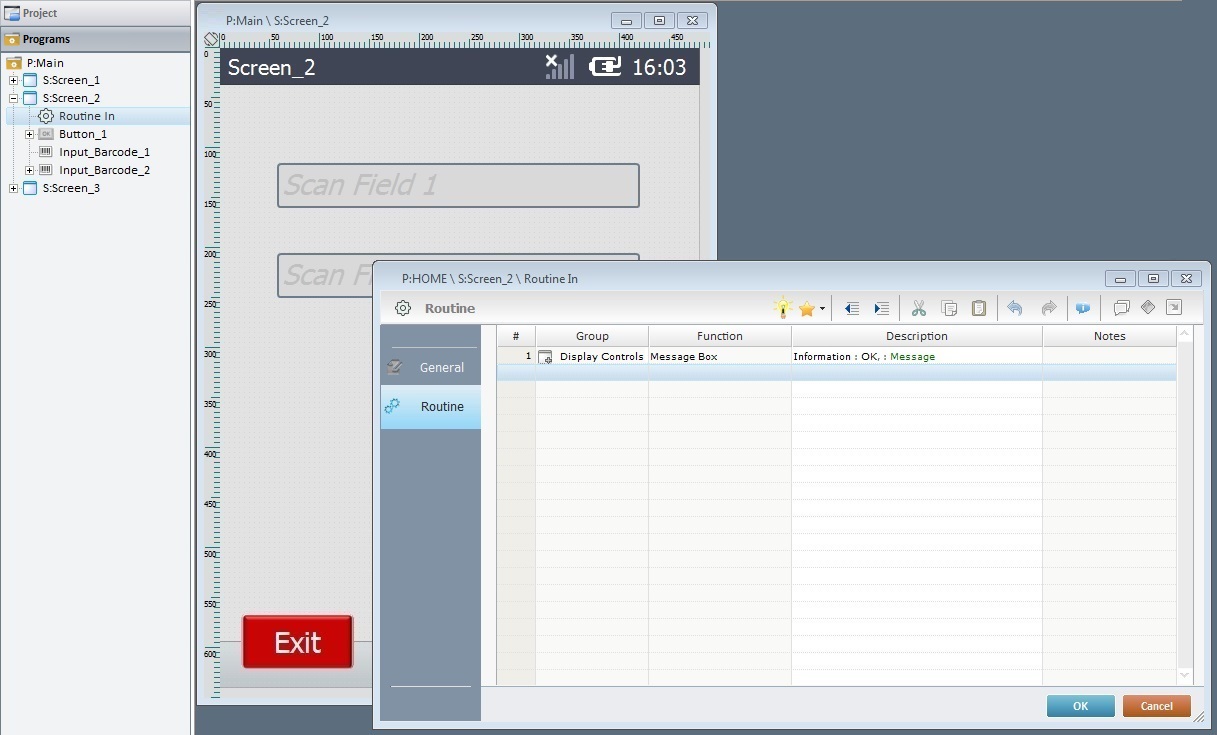Click the Copy icon in Routine toolbar
The image size is (1217, 735).
[x=949, y=308]
